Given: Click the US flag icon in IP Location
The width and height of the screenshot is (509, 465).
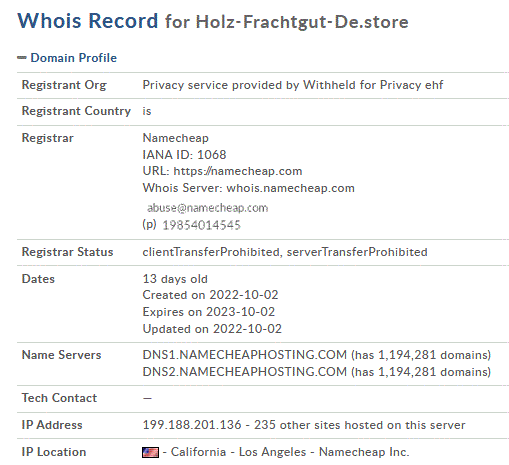Looking at the screenshot, I should [150, 452].
